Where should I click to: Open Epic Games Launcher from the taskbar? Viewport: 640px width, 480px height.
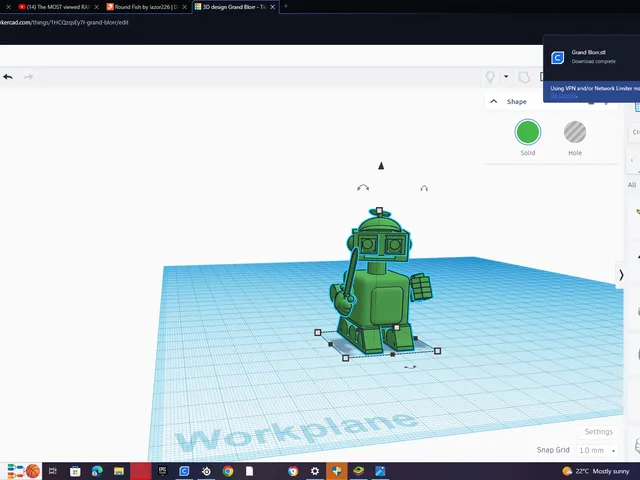point(162,471)
